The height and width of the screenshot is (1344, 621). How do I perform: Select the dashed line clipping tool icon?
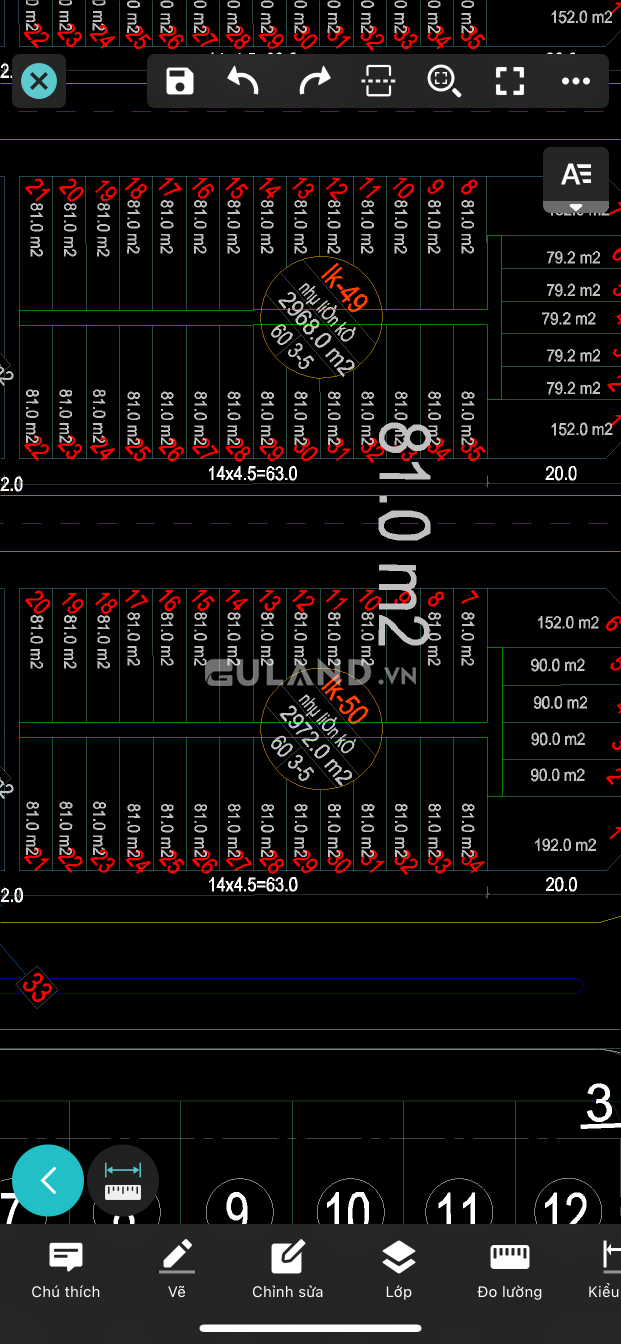click(x=378, y=81)
